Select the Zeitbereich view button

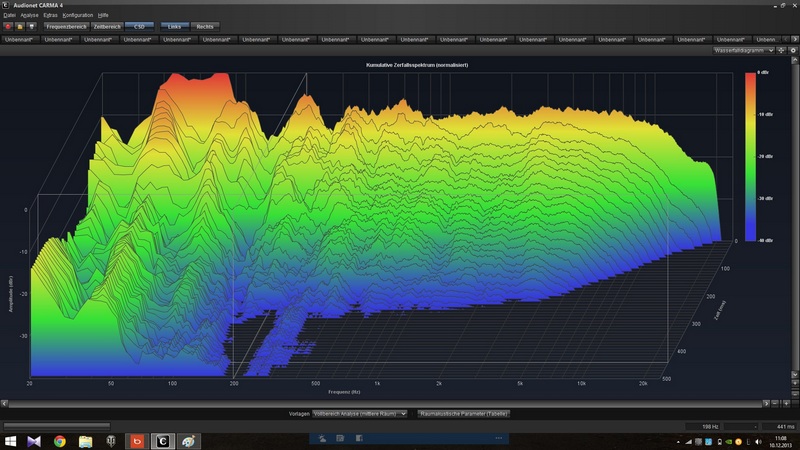click(x=108, y=26)
